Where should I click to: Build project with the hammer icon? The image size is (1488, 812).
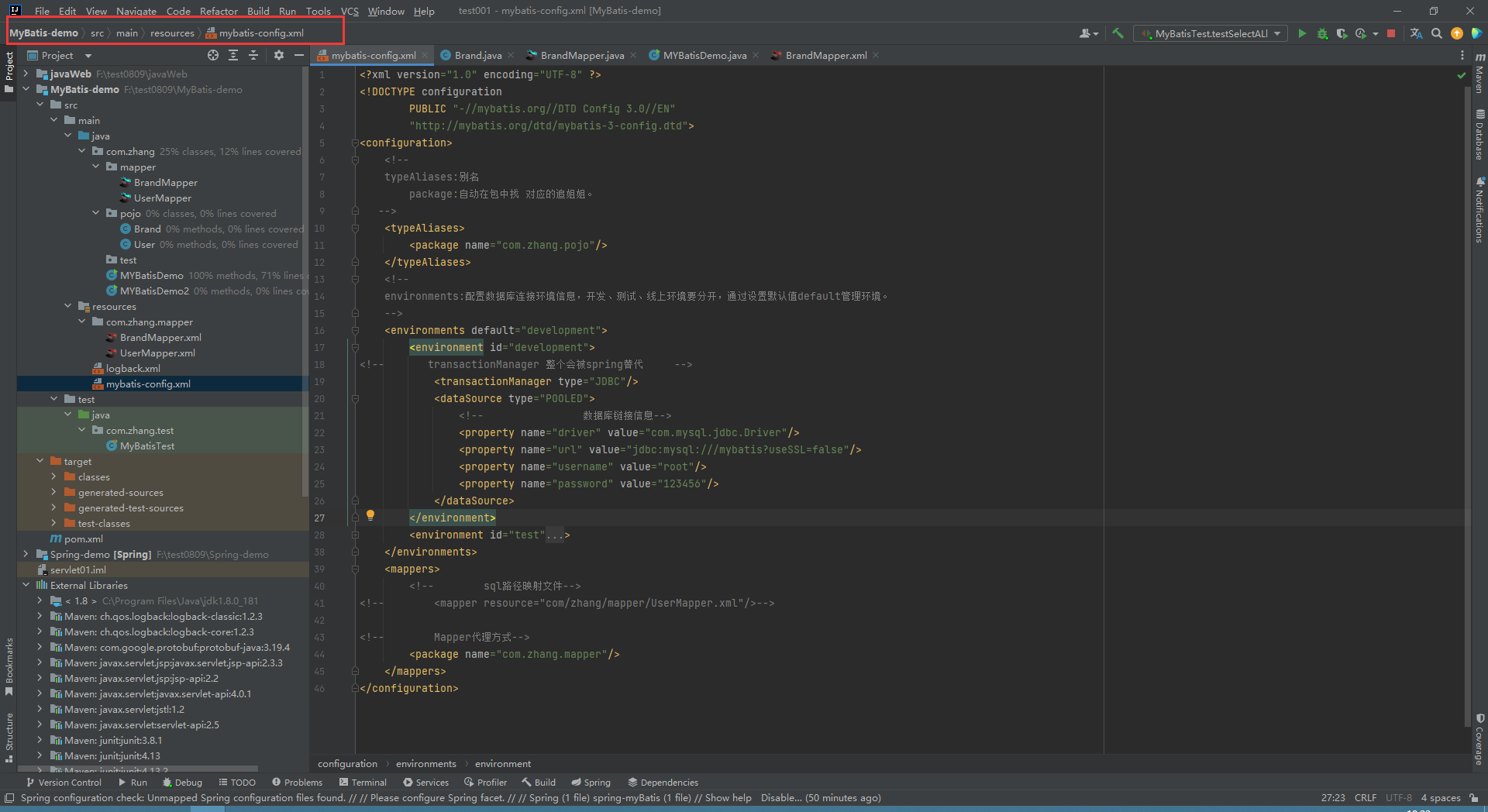point(1118,33)
